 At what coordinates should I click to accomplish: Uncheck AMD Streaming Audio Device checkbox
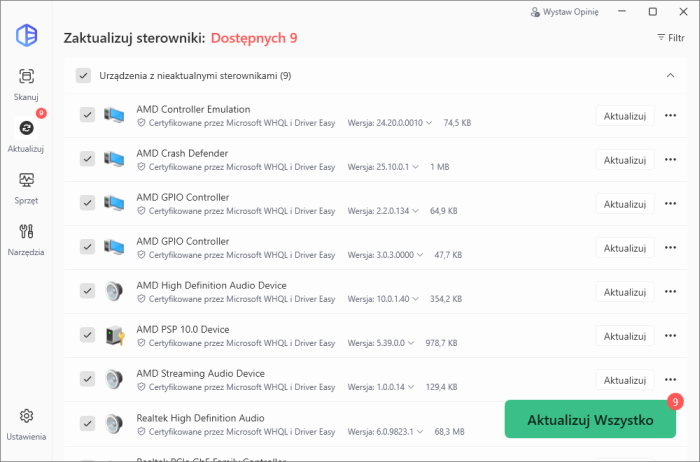click(88, 379)
